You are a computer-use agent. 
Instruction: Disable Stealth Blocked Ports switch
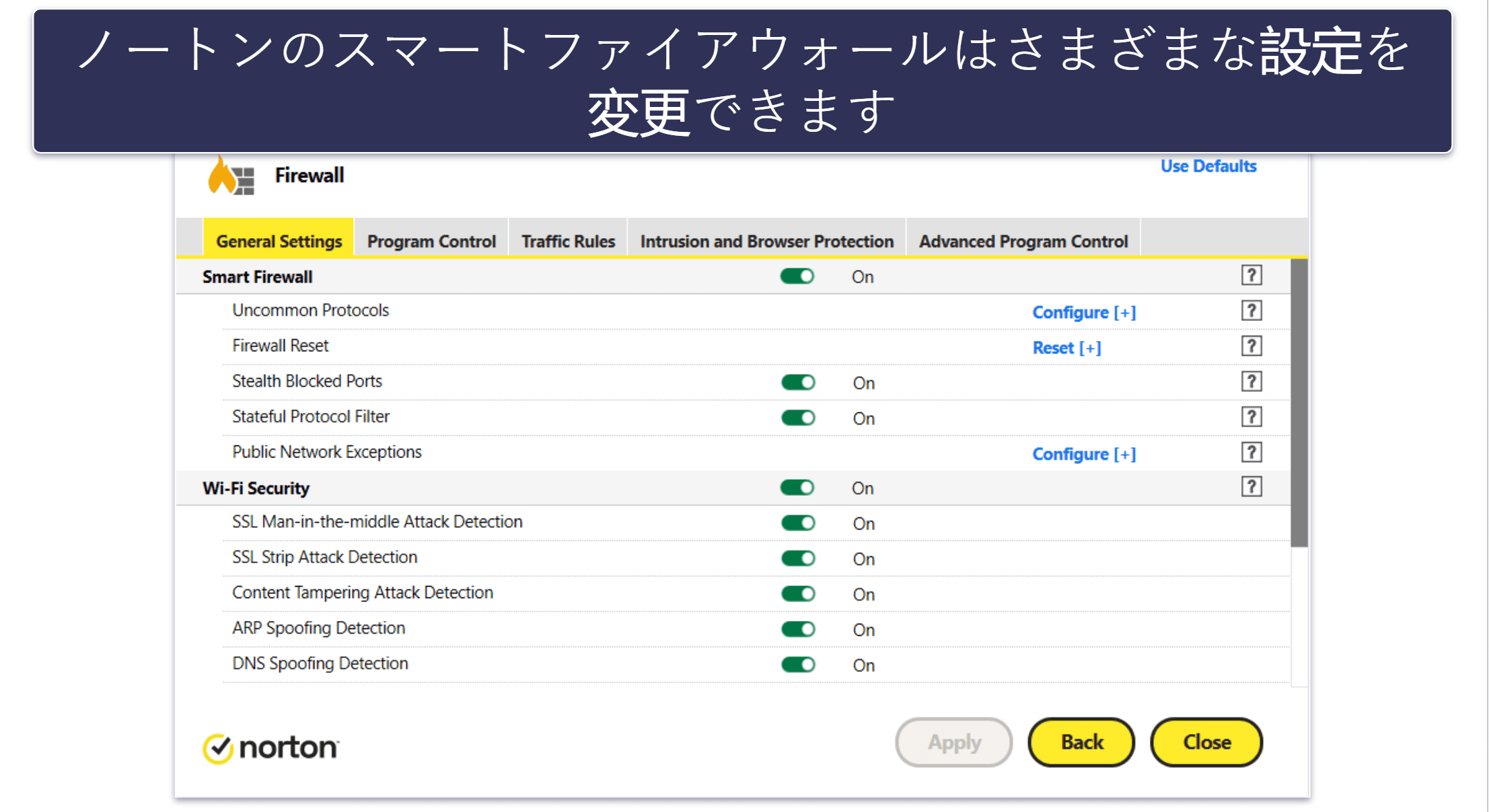(798, 383)
